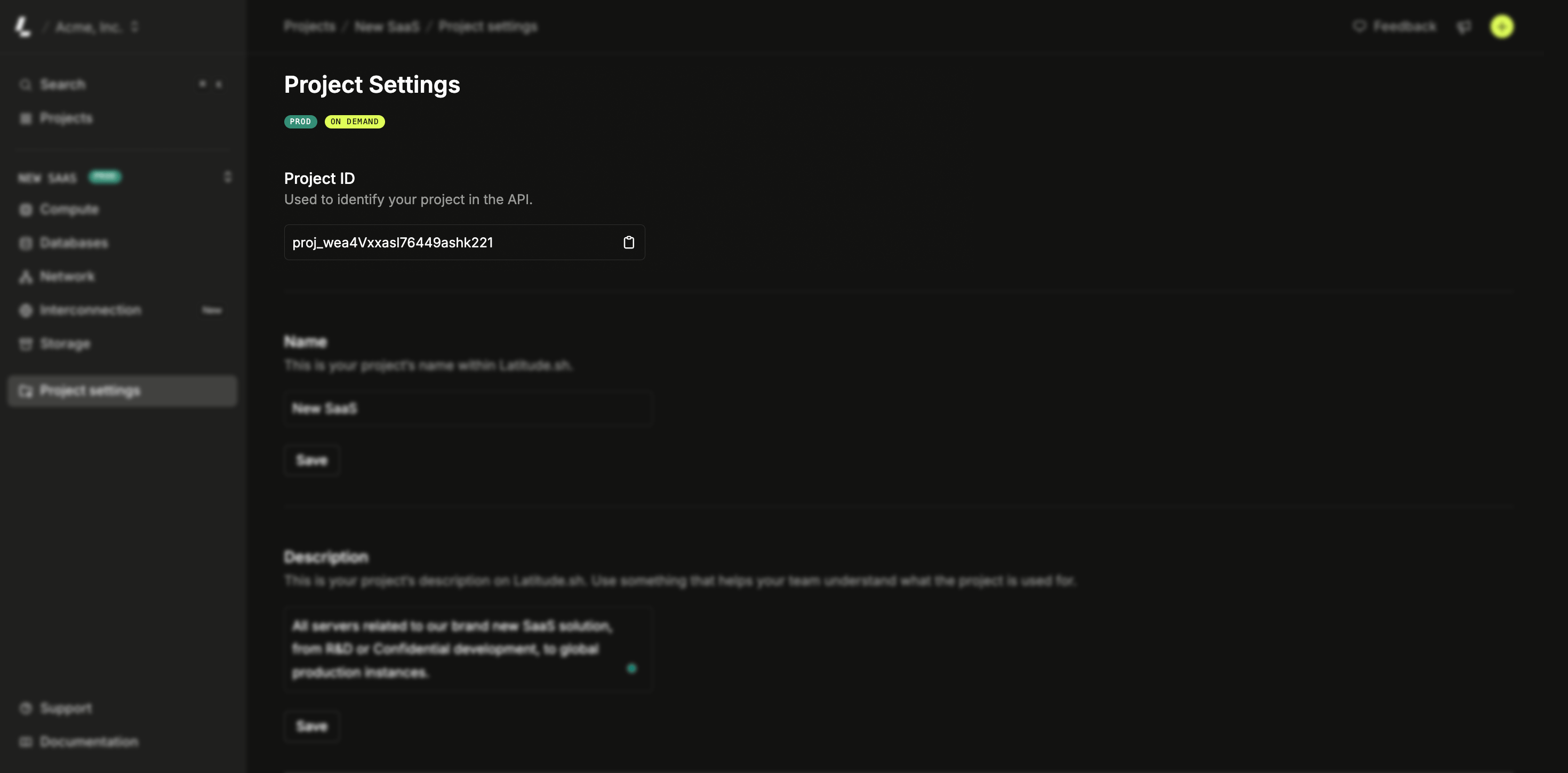1568x773 pixels.
Task: Click the Network sidebar icon
Action: 25,276
